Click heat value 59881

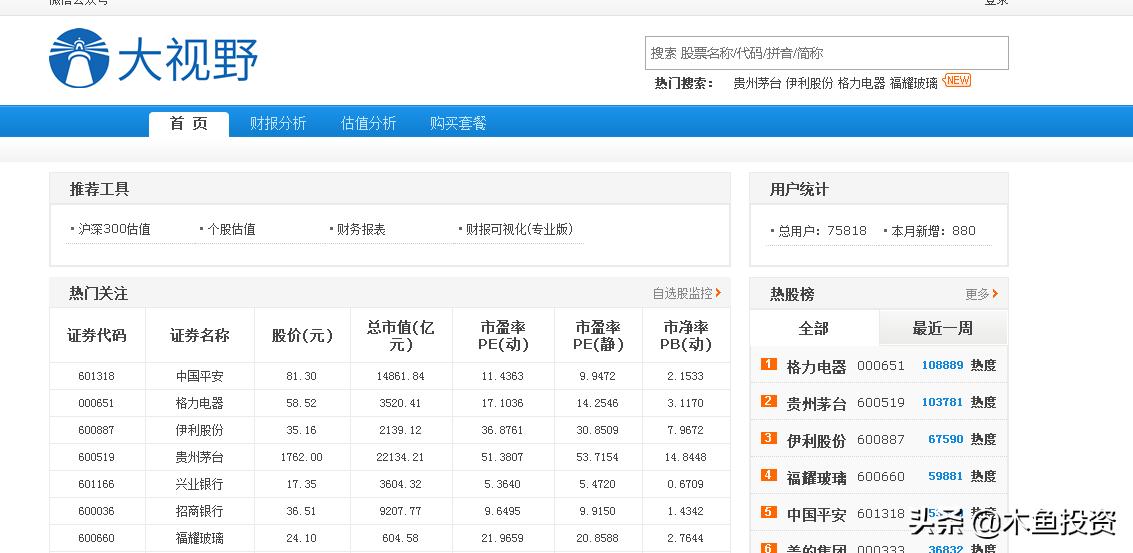click(x=946, y=476)
